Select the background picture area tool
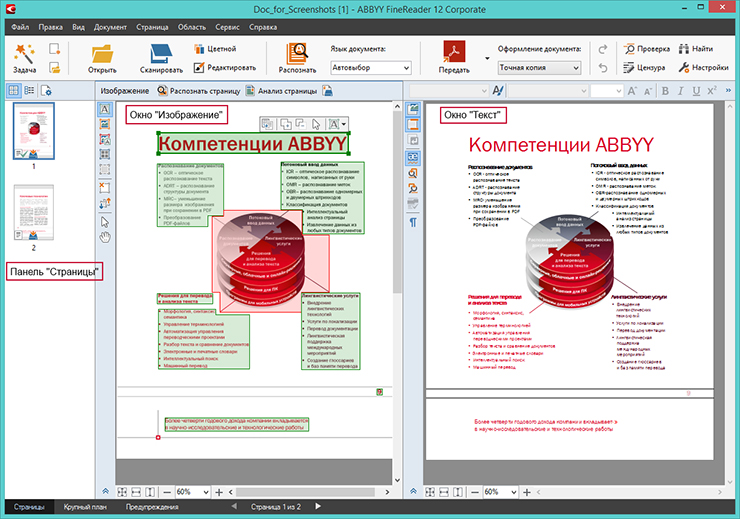The image size is (740, 519). [105, 139]
